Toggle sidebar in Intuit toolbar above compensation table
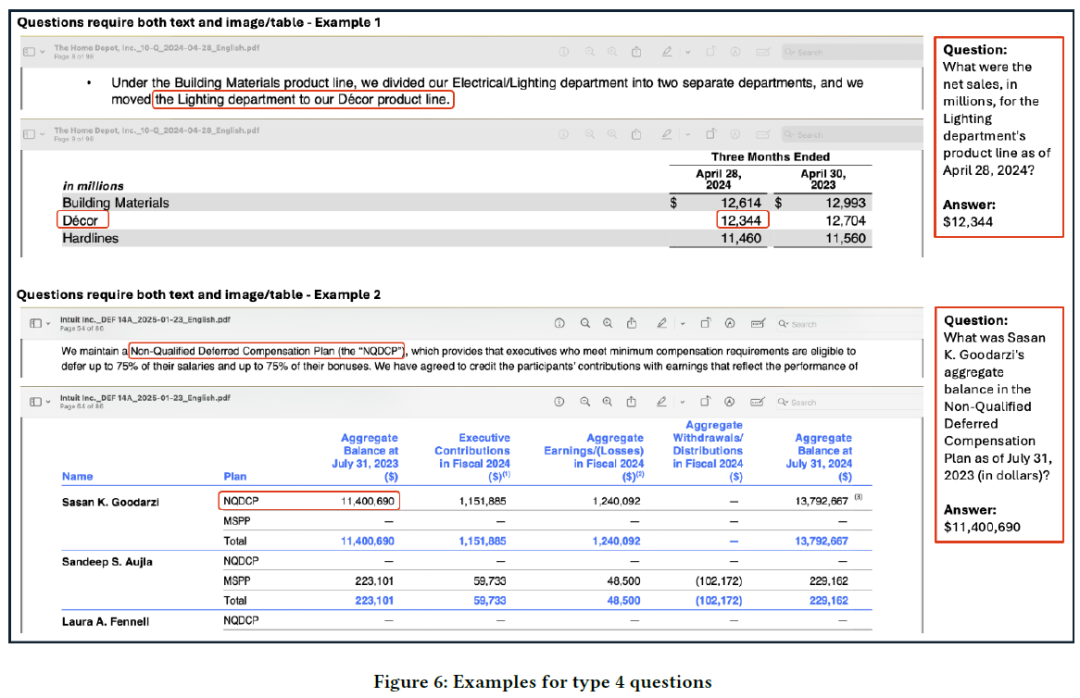This screenshot has width=1080, height=698. 36,401
